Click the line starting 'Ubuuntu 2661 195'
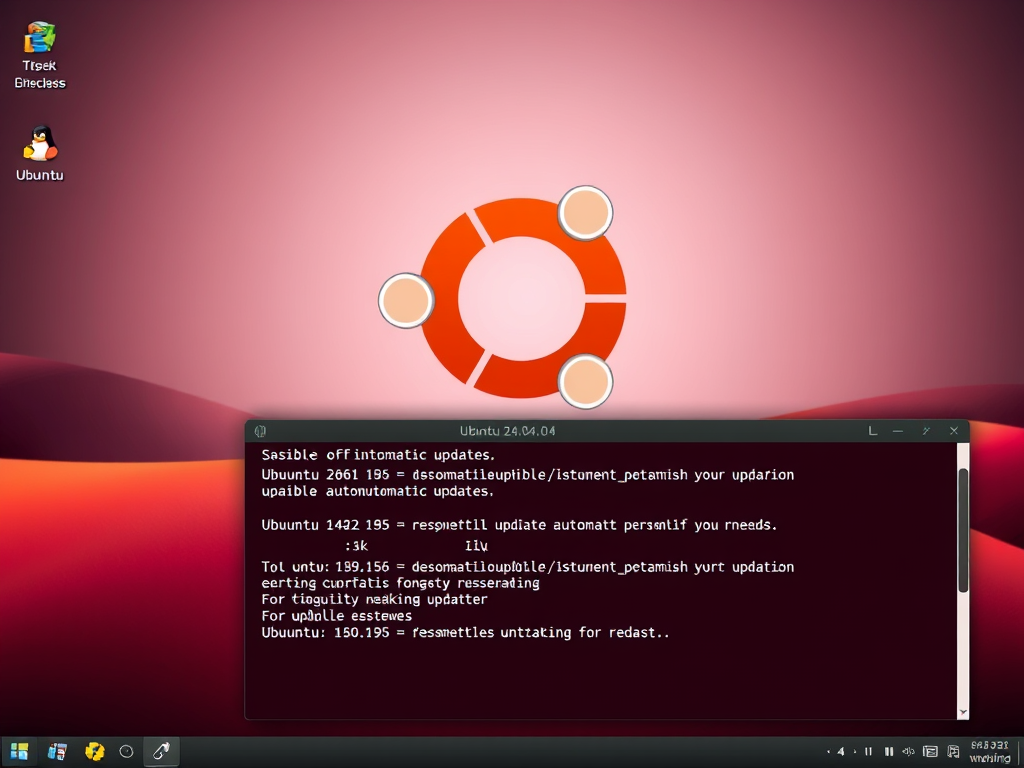This screenshot has height=768, width=1024. coord(528,475)
